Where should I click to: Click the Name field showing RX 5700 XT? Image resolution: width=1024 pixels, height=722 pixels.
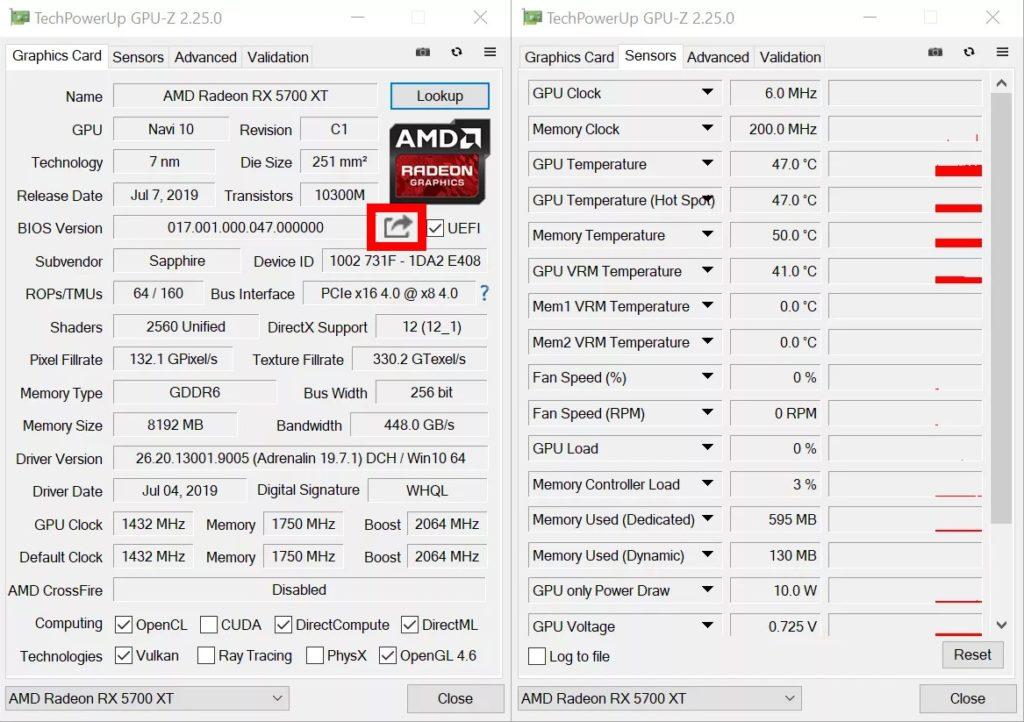click(x=246, y=95)
